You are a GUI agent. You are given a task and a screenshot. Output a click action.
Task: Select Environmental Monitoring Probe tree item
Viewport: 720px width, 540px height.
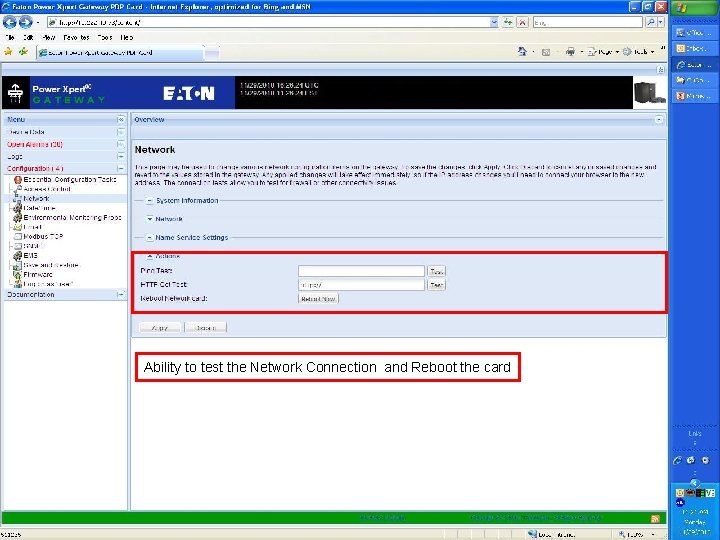coord(72,218)
